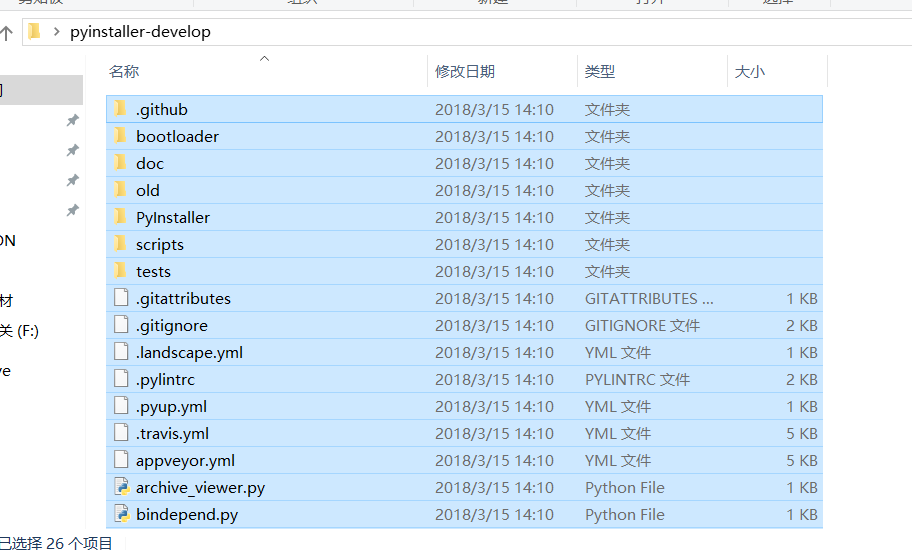Click the fourth pin icon in sidebar
The height and width of the screenshot is (552, 912).
[73, 210]
